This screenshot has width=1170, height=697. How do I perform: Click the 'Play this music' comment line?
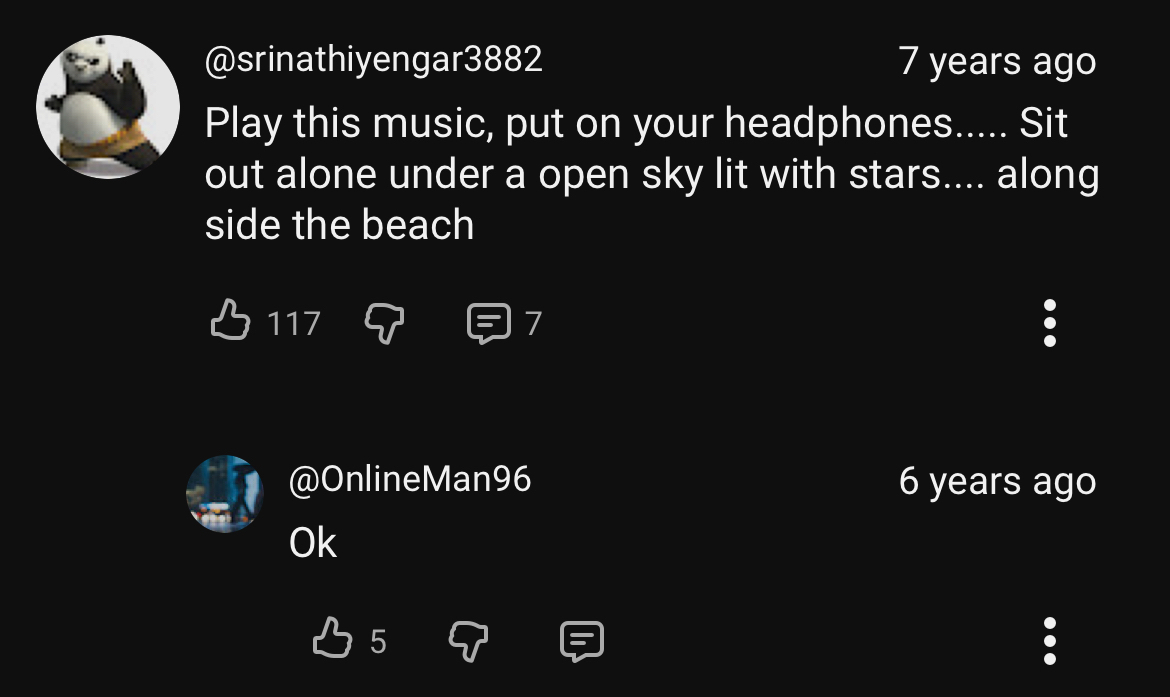636,123
